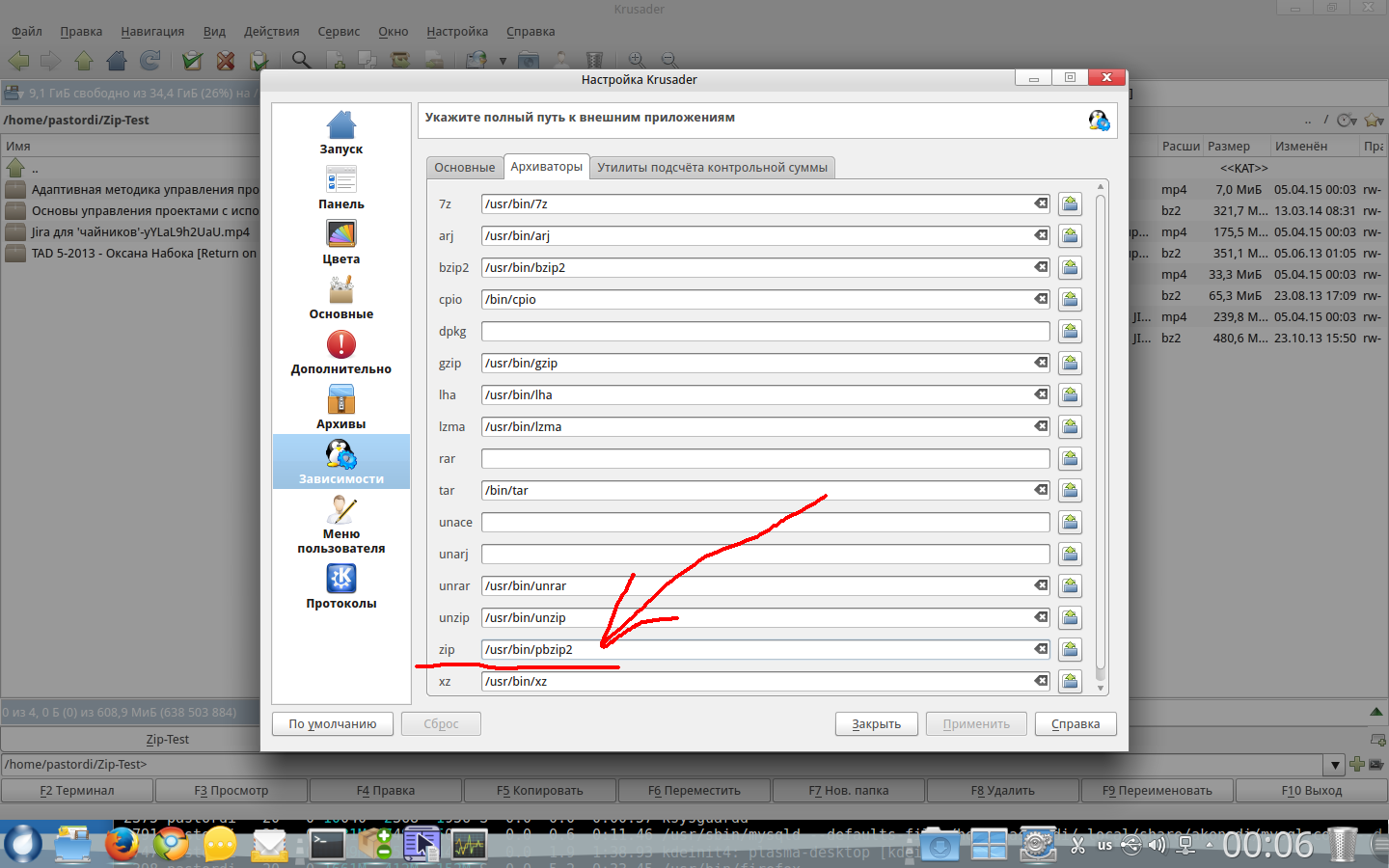1389x868 pixels.
Task: Open the Навигация menu
Action: click(x=152, y=32)
